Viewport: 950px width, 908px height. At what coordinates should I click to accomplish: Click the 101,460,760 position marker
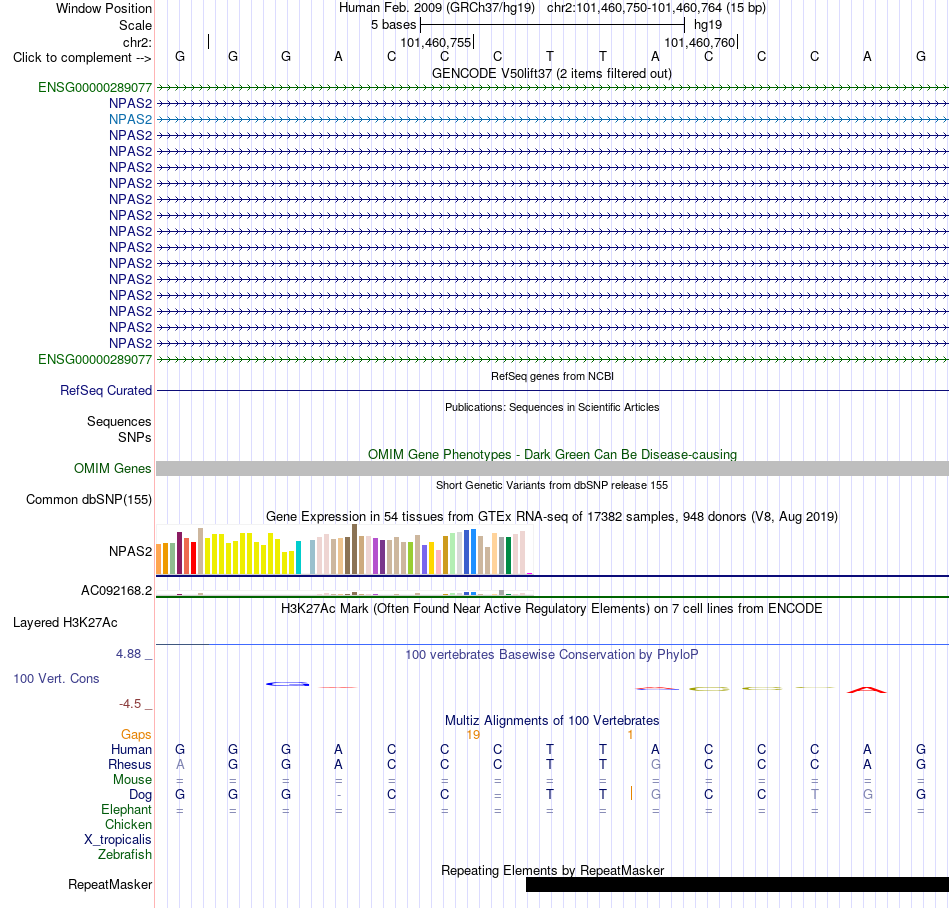pos(700,42)
